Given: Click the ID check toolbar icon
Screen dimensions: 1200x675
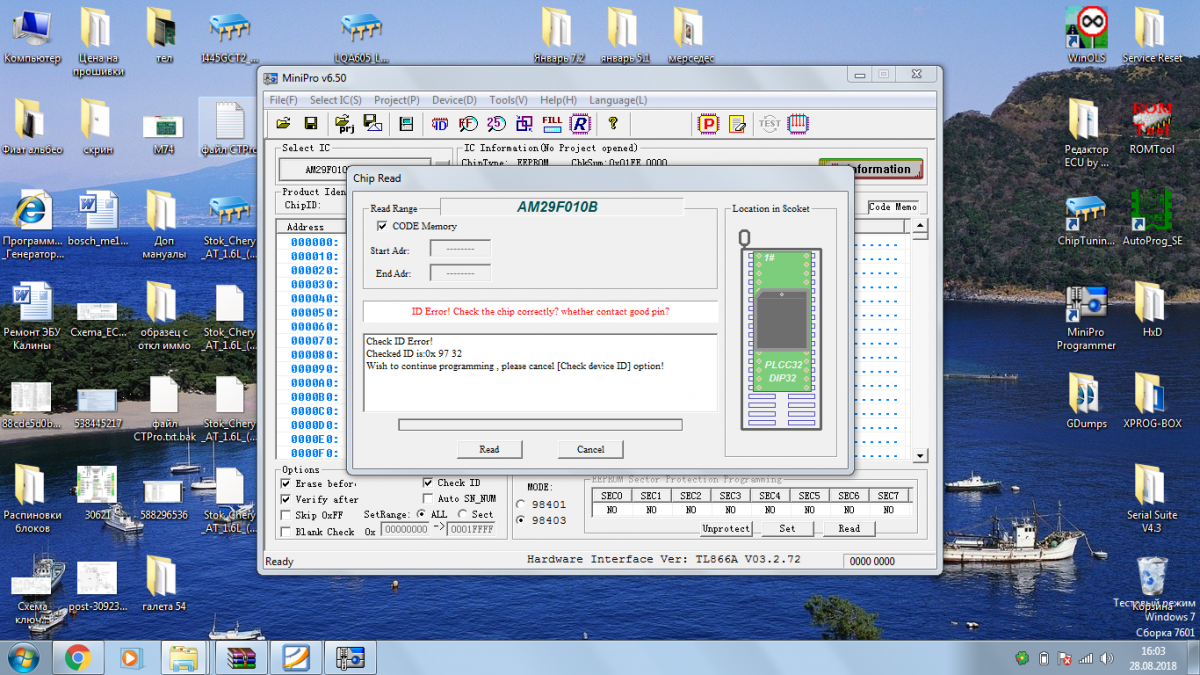Looking at the screenshot, I should [x=439, y=123].
